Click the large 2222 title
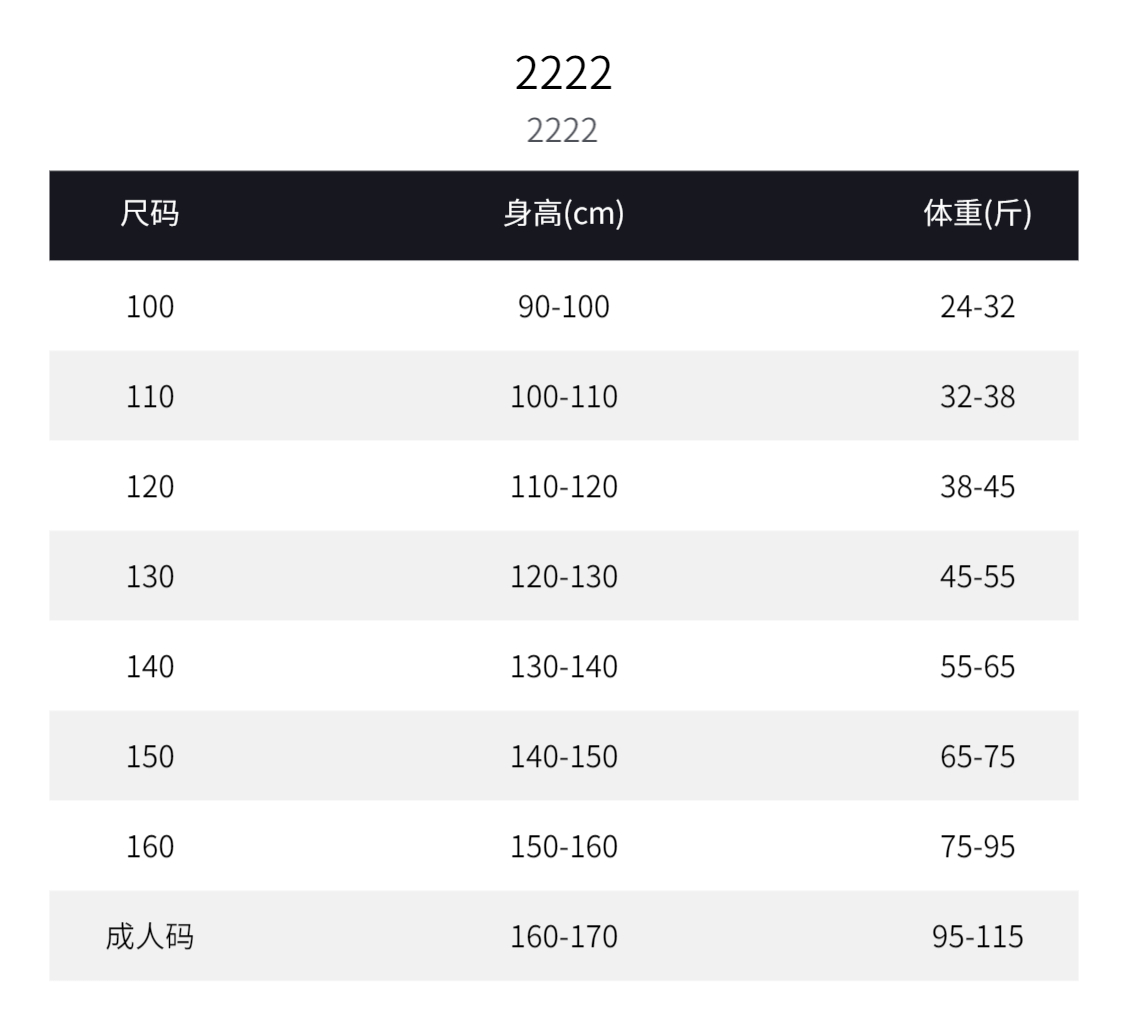The image size is (1125, 1027). click(563, 73)
